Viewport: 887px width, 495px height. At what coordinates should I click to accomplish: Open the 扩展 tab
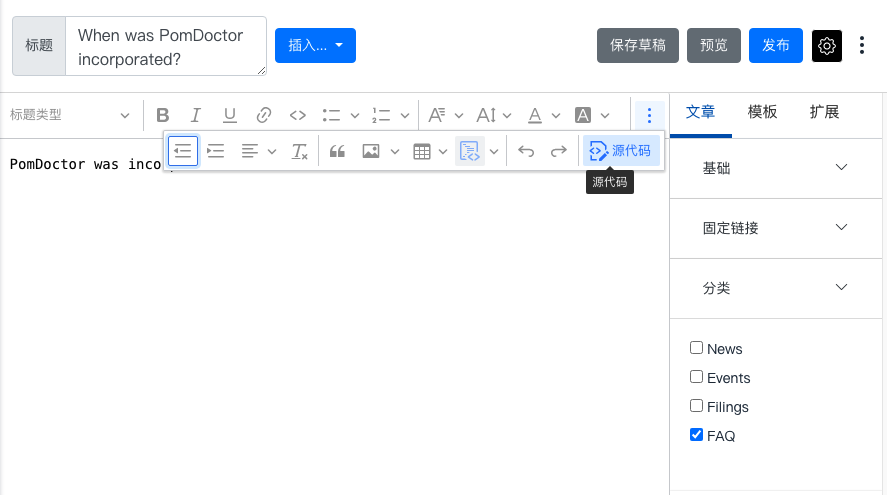(x=824, y=112)
